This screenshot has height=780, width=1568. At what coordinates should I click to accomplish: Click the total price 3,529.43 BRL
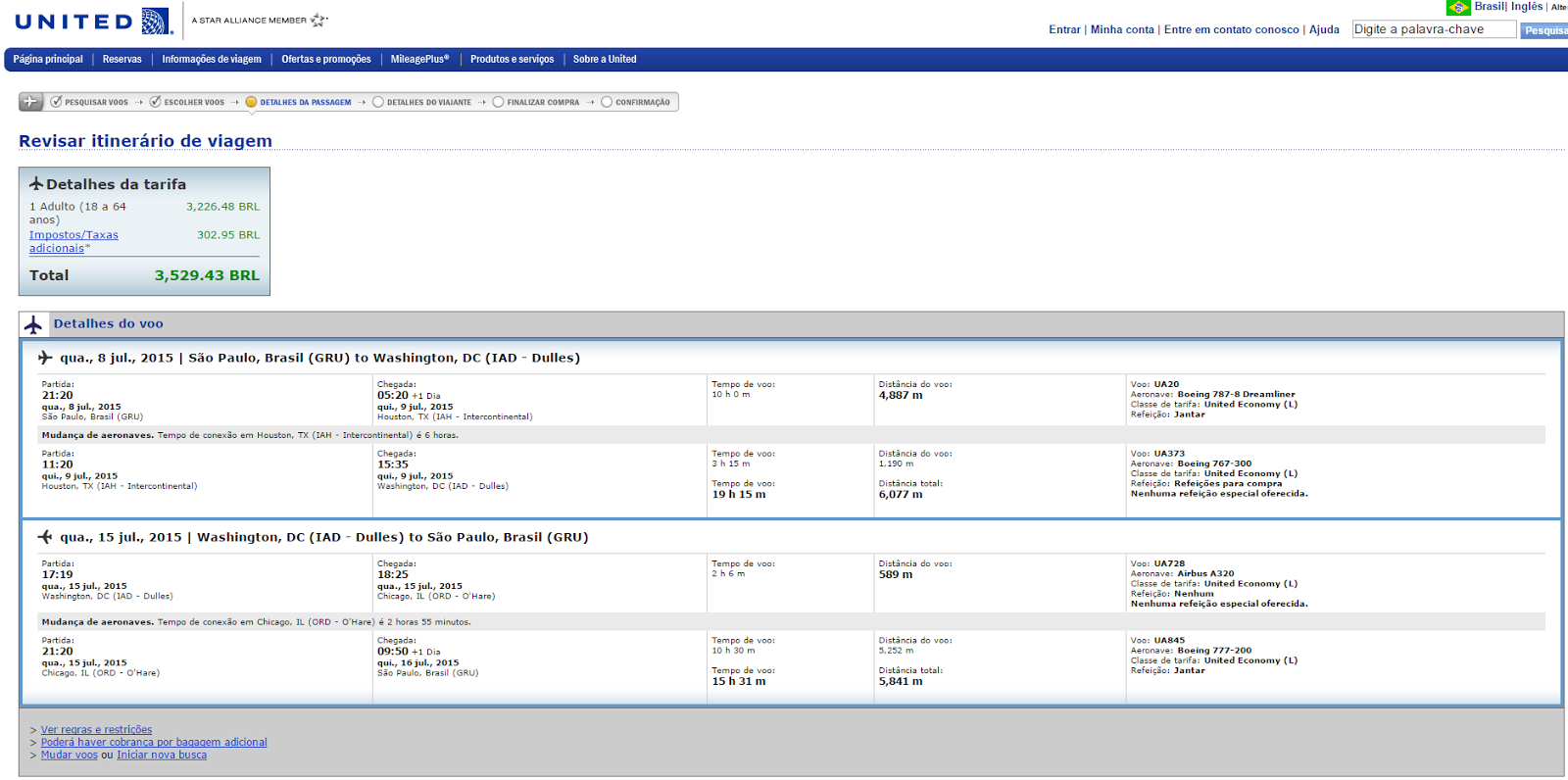(207, 275)
